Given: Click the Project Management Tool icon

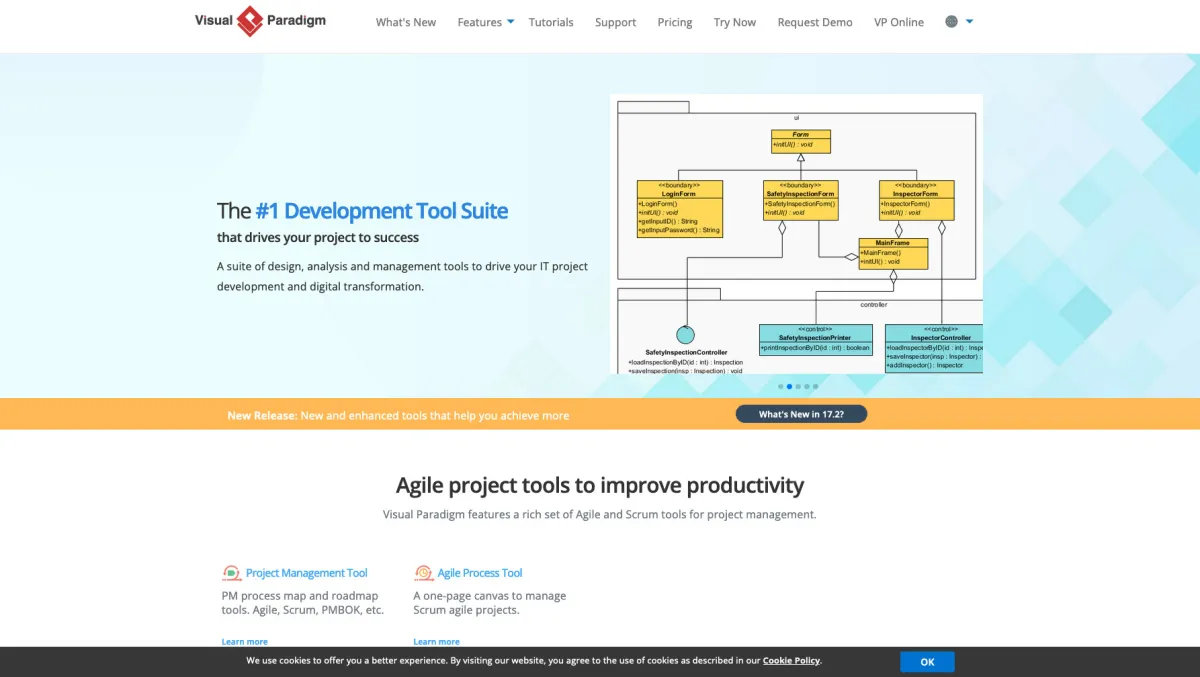Looking at the screenshot, I should pyautogui.click(x=232, y=573).
